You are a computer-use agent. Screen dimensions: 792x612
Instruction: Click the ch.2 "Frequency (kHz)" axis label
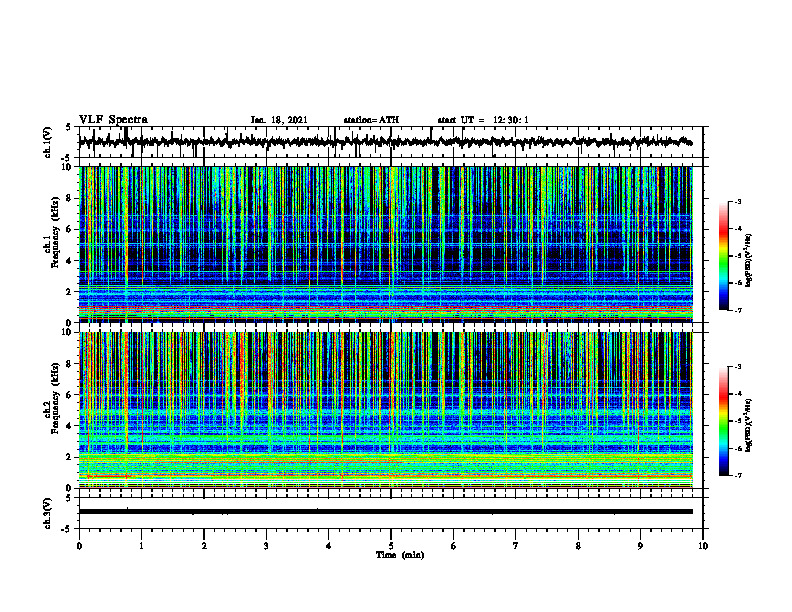[55, 398]
